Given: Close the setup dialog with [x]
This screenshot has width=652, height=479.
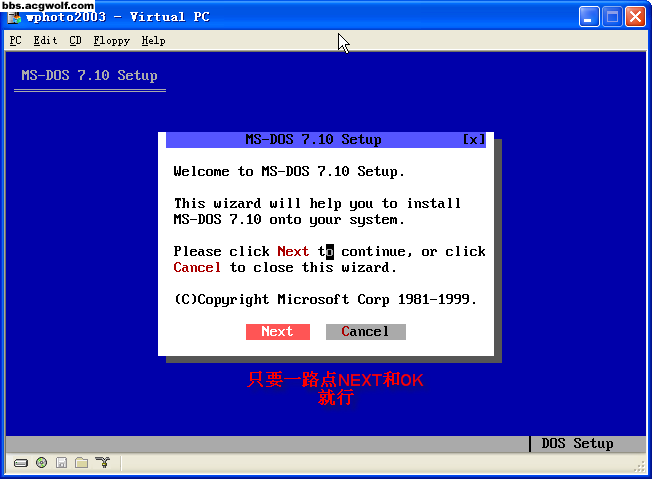Looking at the screenshot, I should pyautogui.click(x=474, y=140).
